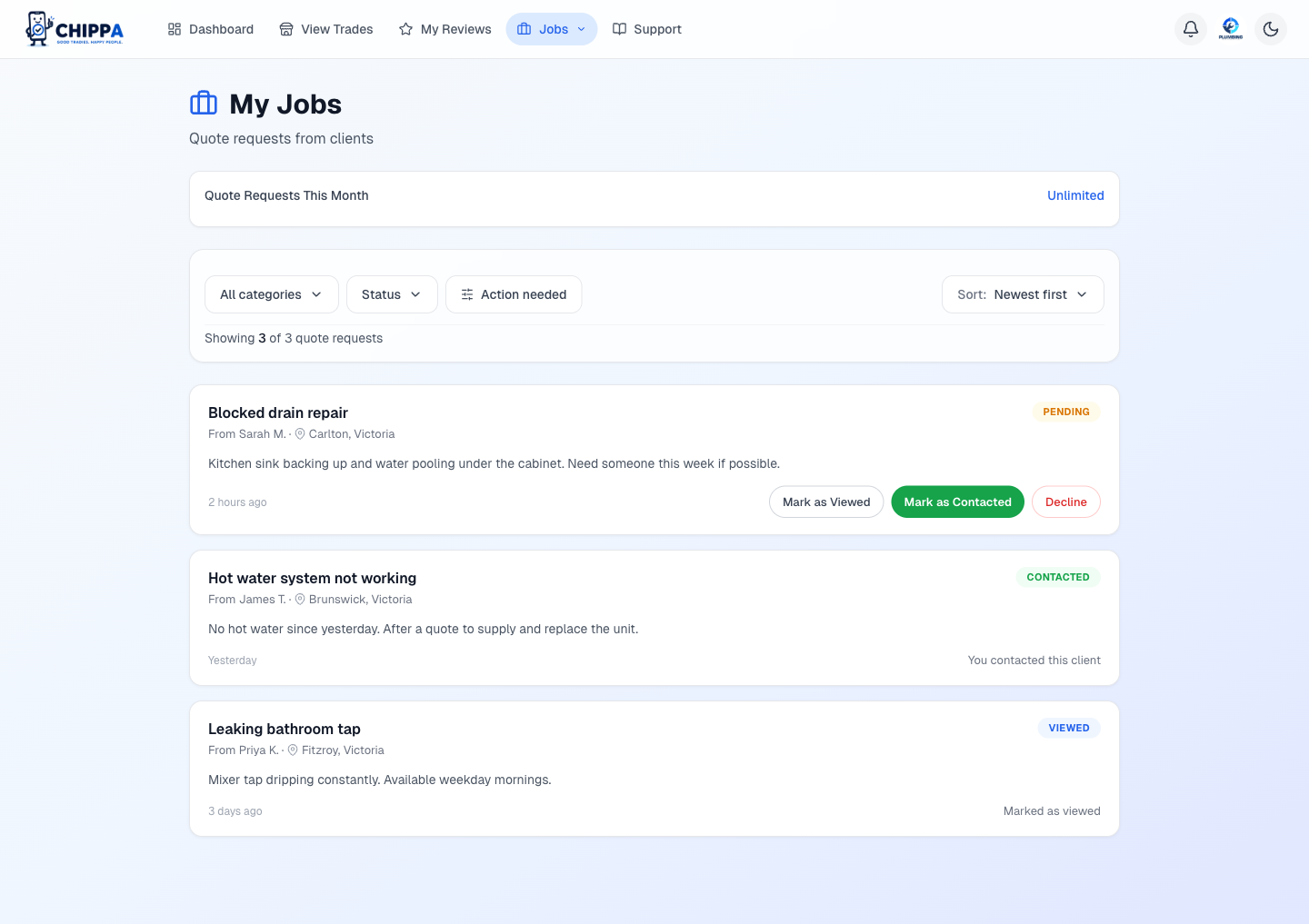The image size is (1309, 924).
Task: Expand the All categories dropdown
Action: point(272,294)
